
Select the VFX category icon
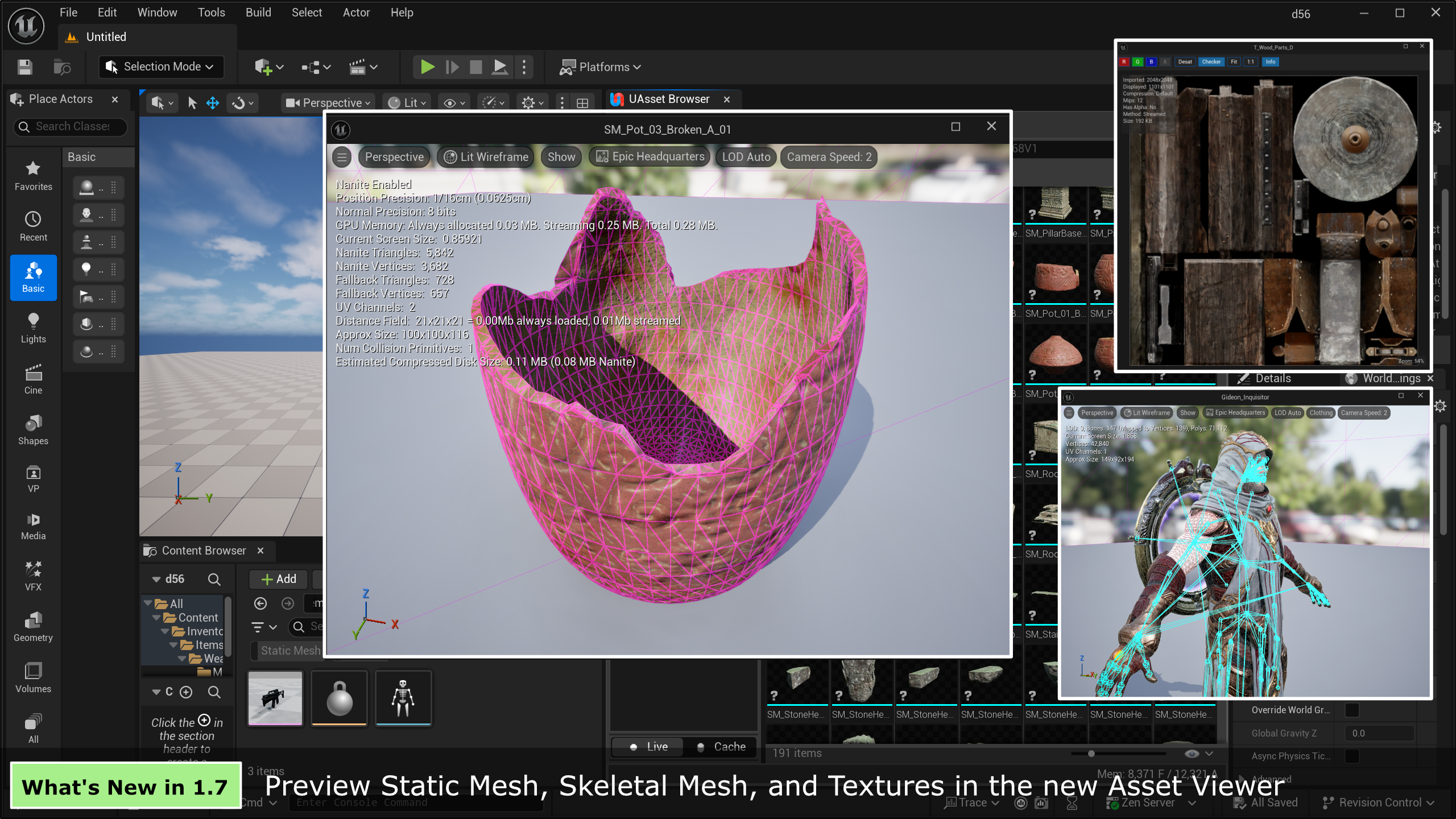click(33, 576)
